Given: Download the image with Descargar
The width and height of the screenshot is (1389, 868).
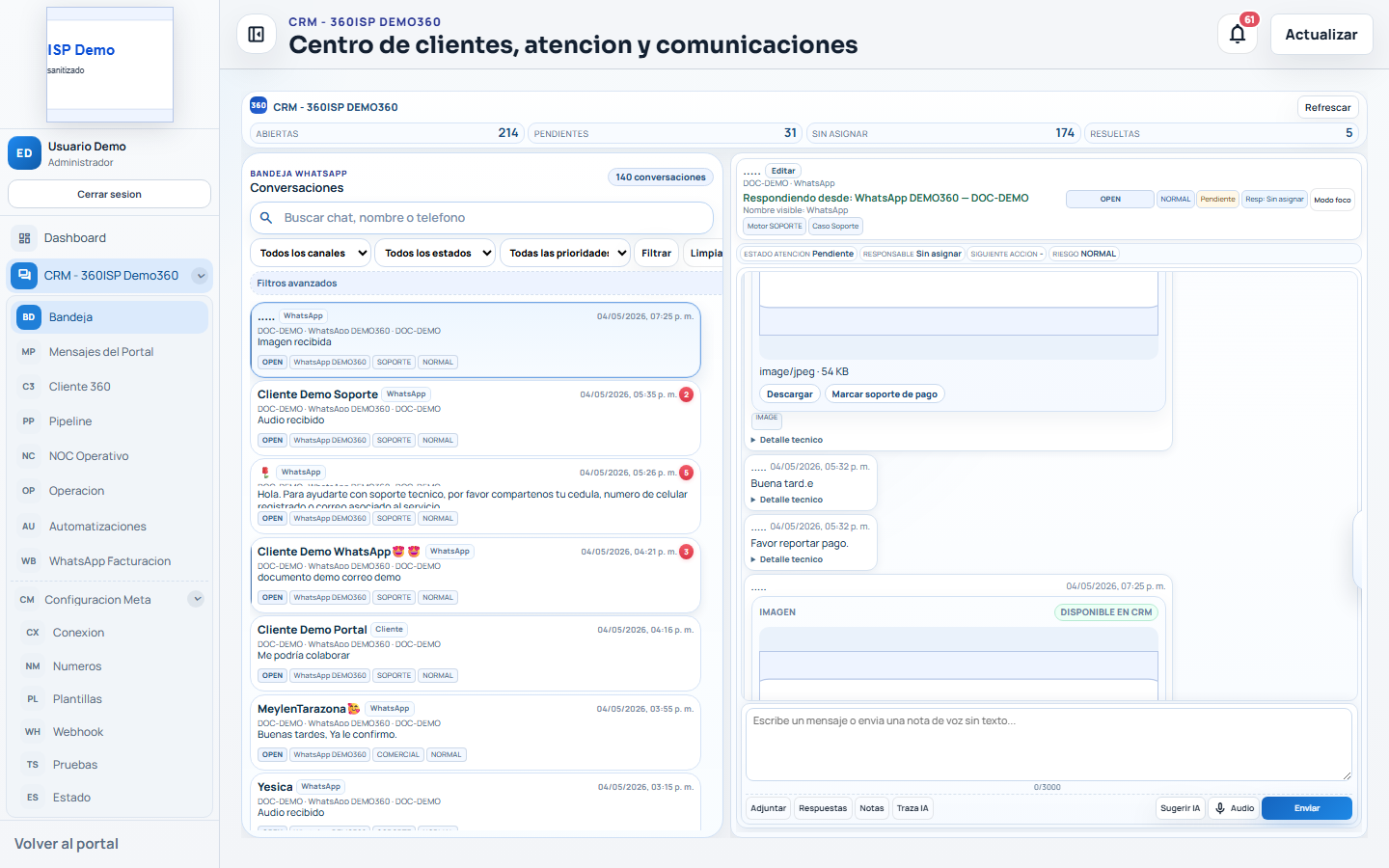Looking at the screenshot, I should coord(789,393).
